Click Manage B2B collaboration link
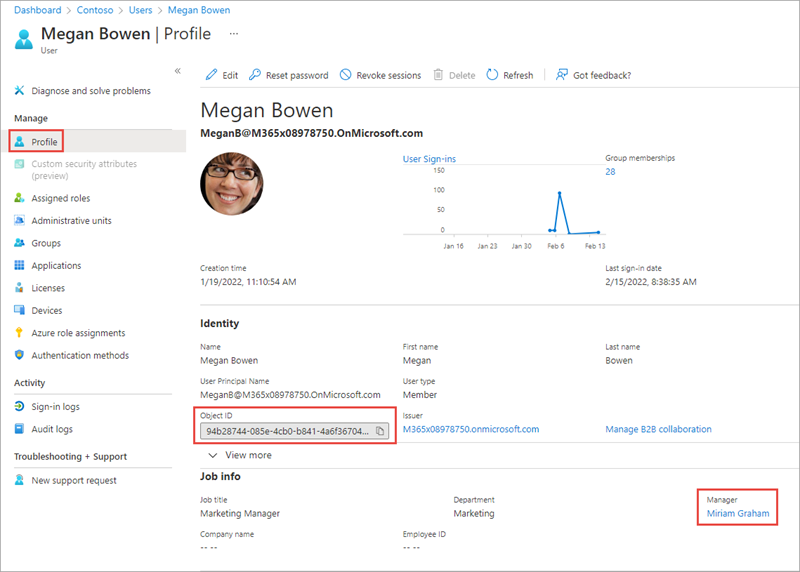Screen dimensions: 800x572 (658, 429)
